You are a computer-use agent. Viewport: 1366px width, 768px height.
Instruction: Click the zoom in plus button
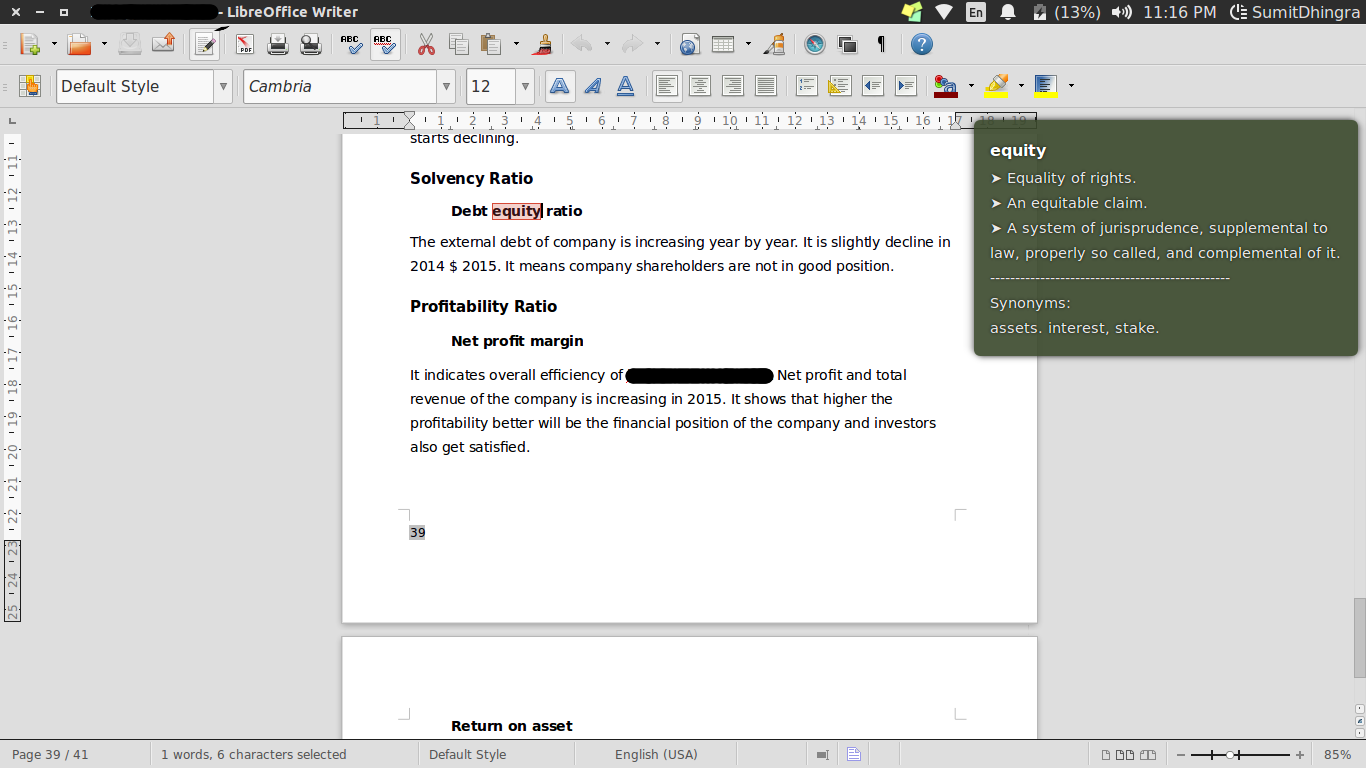(x=1300, y=755)
